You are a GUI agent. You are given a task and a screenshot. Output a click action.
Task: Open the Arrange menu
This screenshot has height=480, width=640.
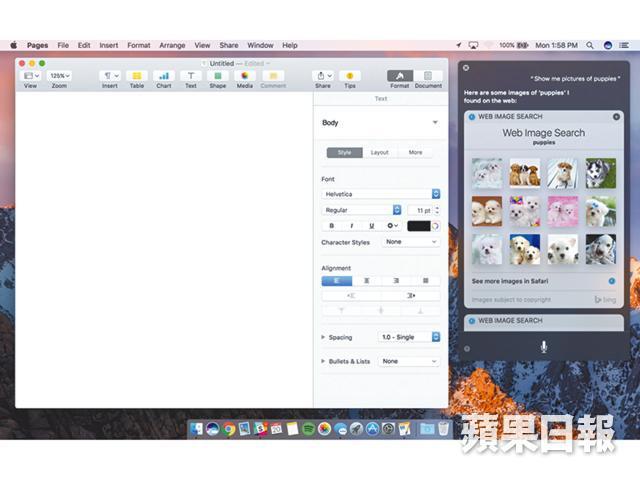pyautogui.click(x=172, y=45)
